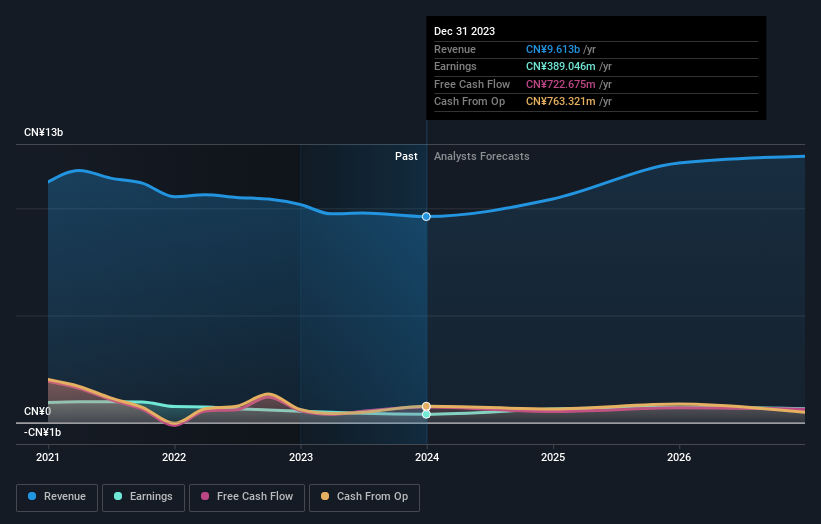This screenshot has height=524, width=821.
Task: Click the Revenue label in tooltip
Action: click(455, 49)
